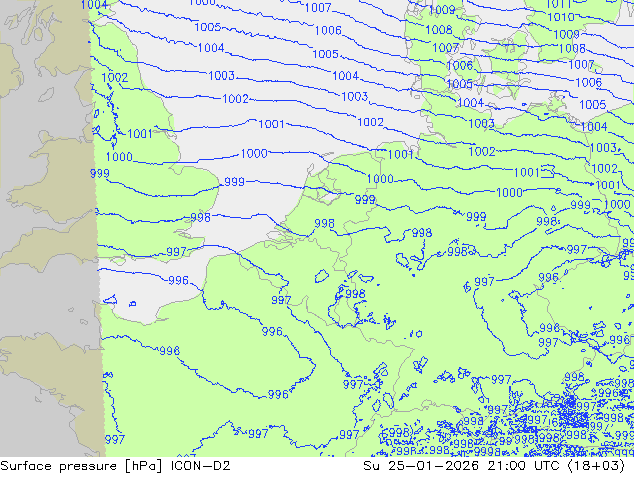Click the 'Su 25-01-2026' date text
The width and height of the screenshot is (634, 490).
click(x=421, y=466)
